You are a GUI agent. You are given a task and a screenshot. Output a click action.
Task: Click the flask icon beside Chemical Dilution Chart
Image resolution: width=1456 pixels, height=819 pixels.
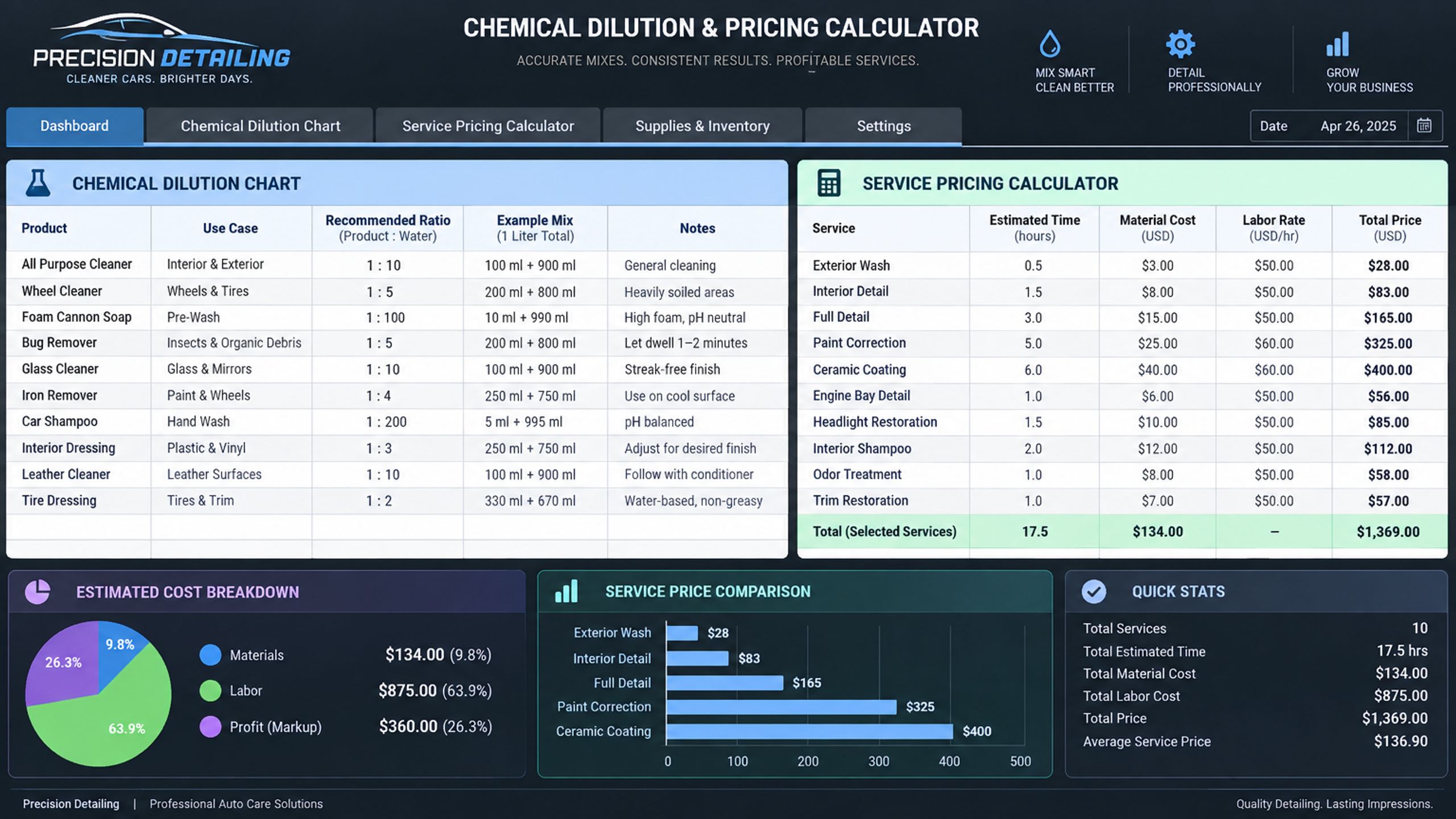pos(38,183)
